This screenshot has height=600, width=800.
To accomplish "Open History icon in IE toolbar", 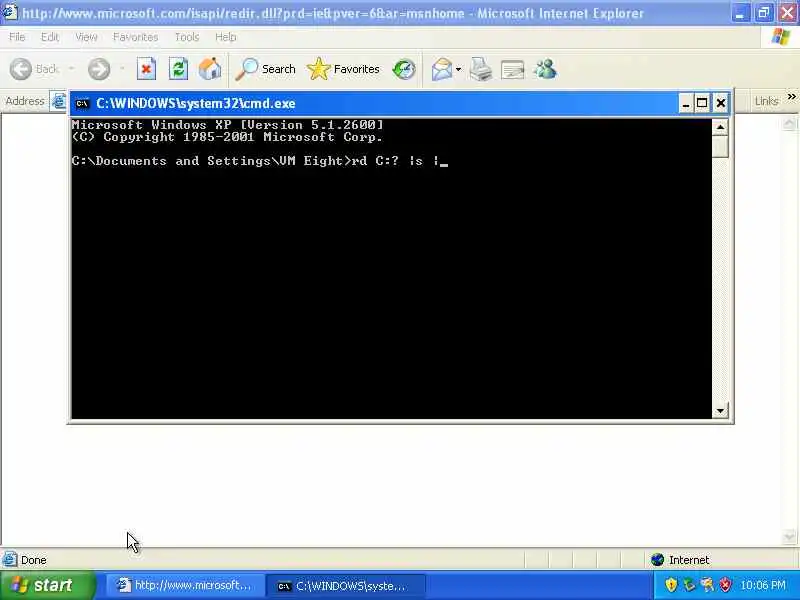I will (404, 69).
